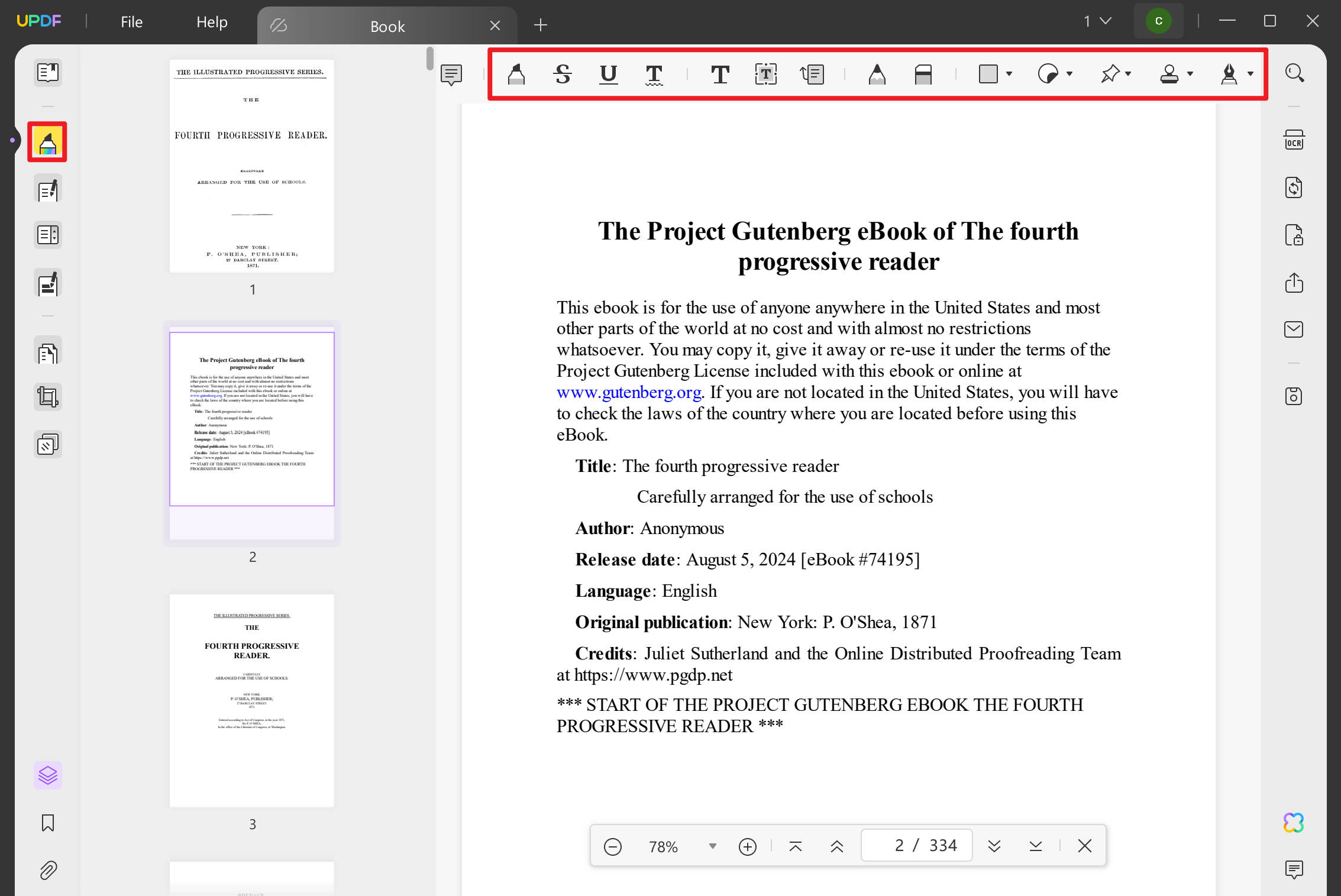Open the Convert PDF tool
This screenshot has height=896, width=1341.
pyautogui.click(x=1294, y=187)
